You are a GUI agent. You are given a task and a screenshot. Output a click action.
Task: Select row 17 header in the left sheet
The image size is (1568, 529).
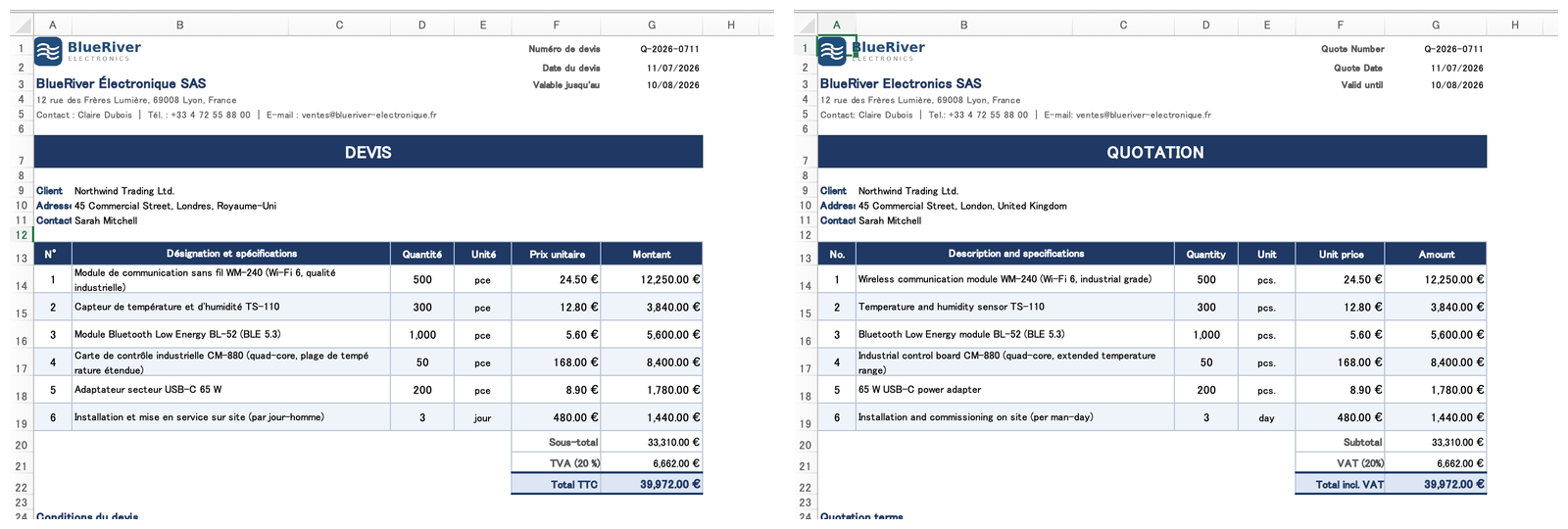tap(21, 368)
